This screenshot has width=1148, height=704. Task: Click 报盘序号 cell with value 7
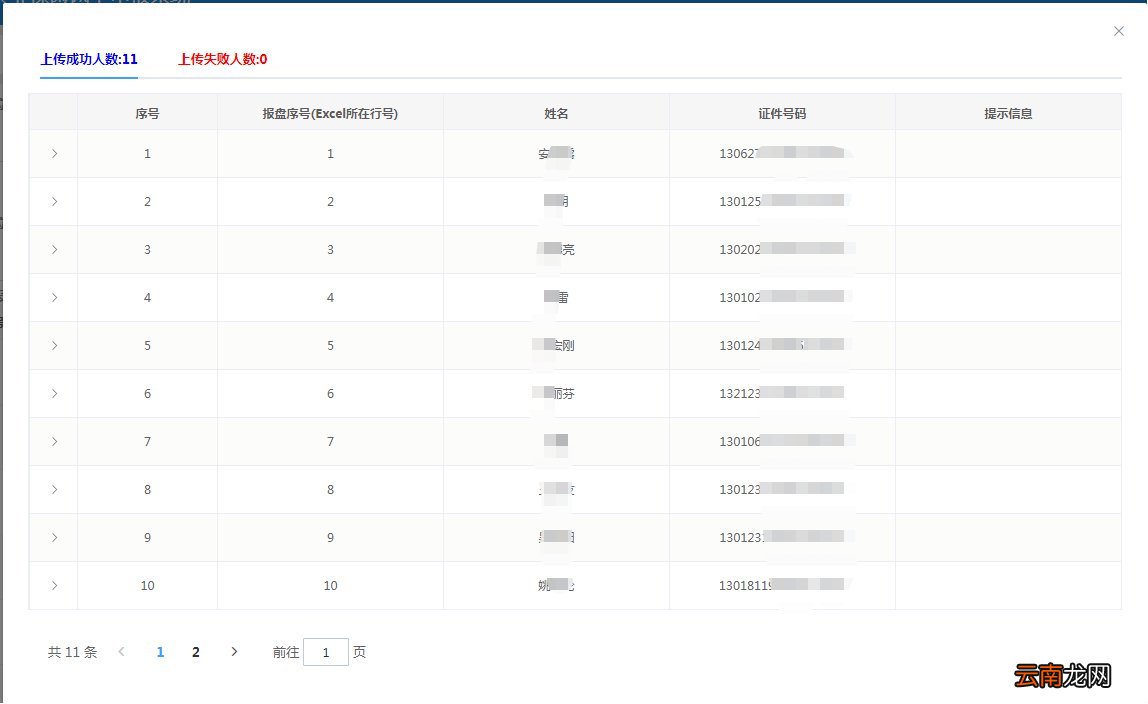pos(330,441)
